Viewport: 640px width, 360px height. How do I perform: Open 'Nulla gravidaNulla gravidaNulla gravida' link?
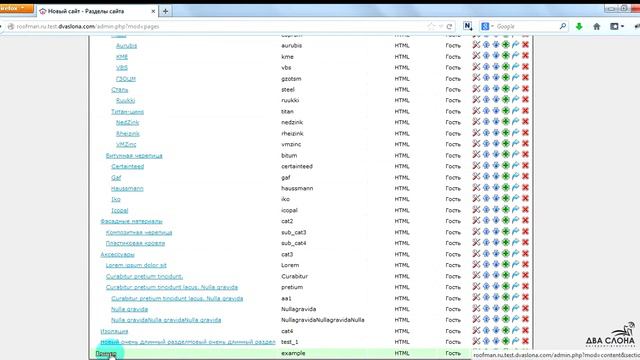coord(166,320)
